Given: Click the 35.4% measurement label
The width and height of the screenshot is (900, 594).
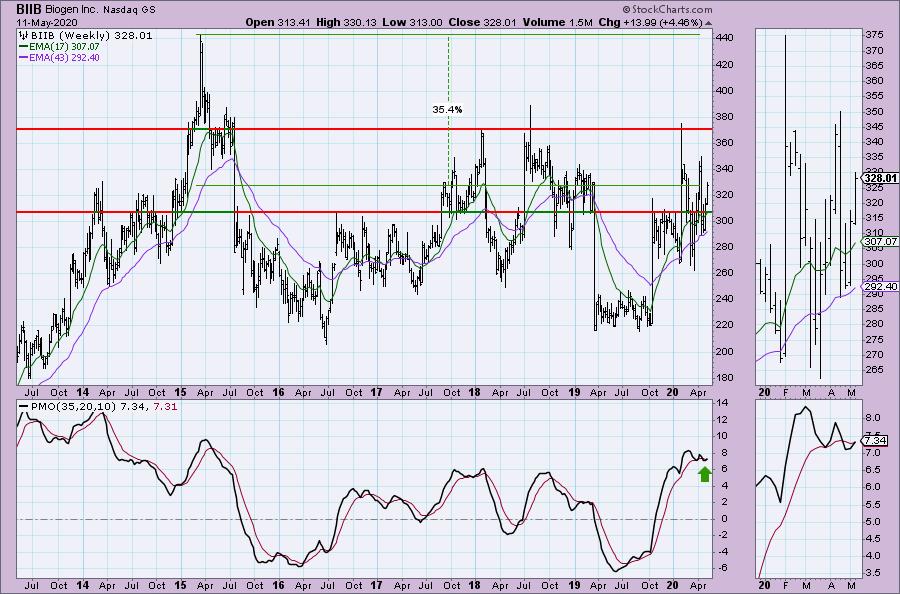Looking at the screenshot, I should tap(448, 109).
